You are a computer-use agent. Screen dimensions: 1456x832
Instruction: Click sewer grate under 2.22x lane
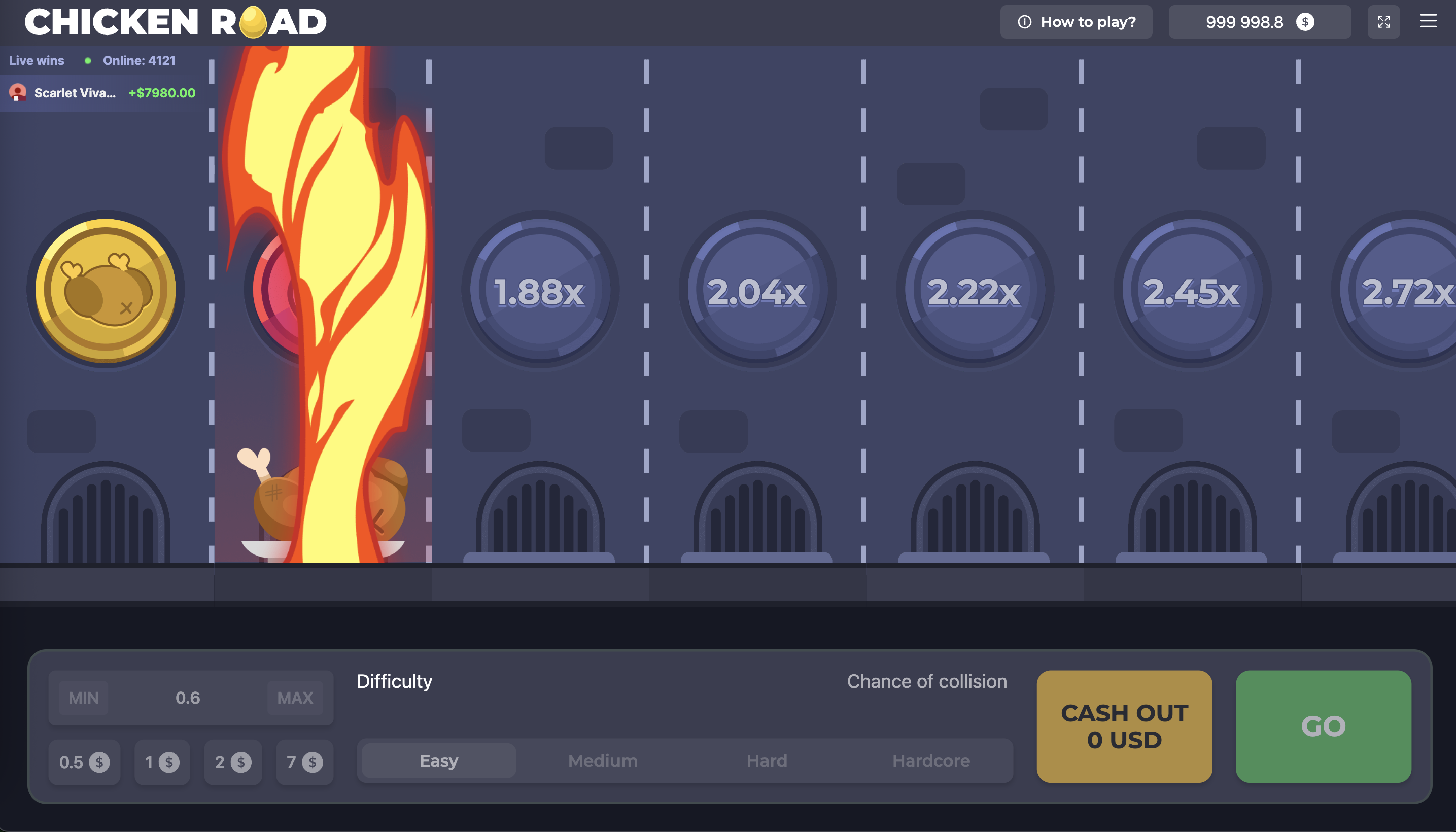(x=974, y=511)
